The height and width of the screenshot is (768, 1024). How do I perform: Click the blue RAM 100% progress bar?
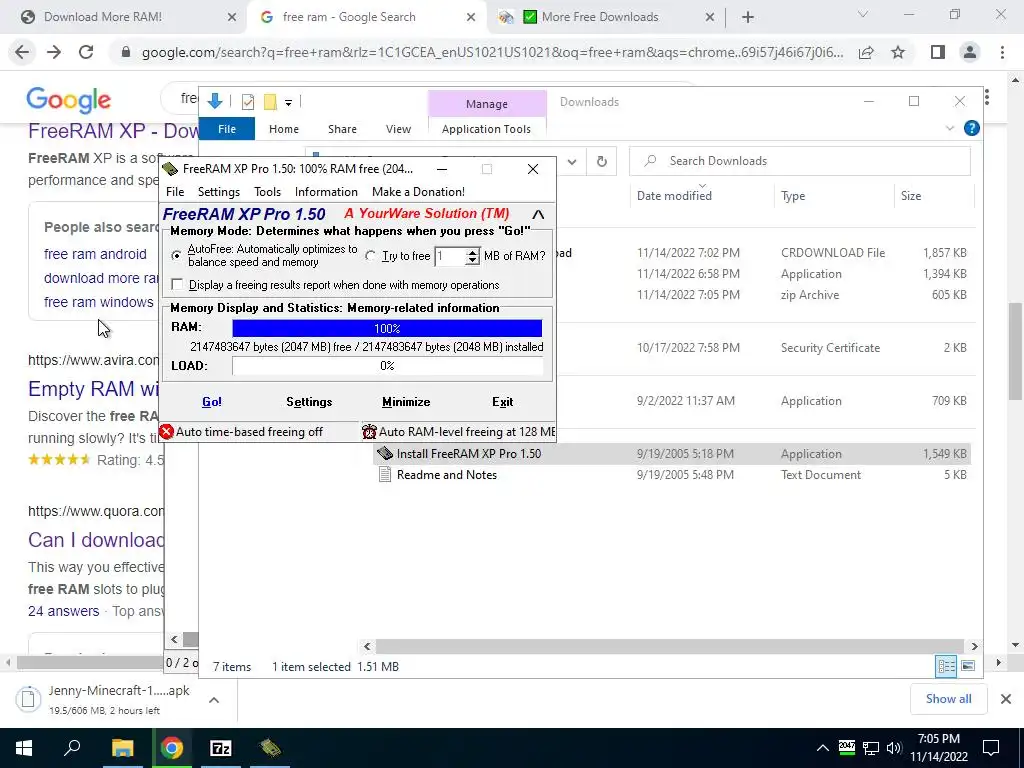click(387, 328)
